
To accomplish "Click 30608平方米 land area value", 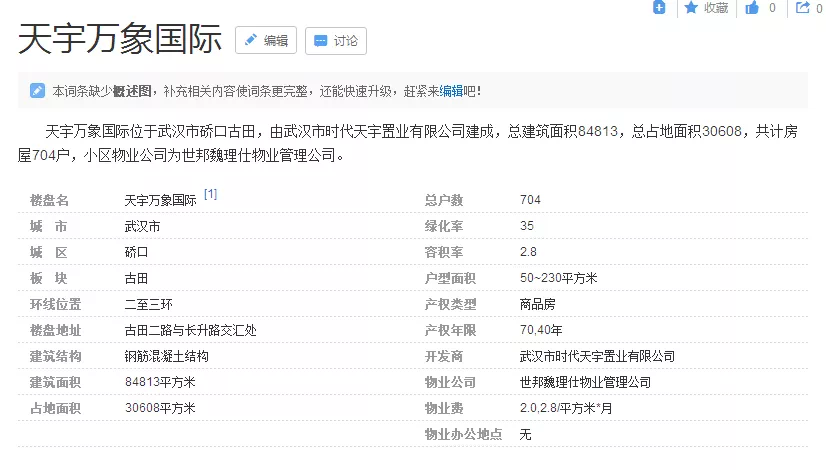I will click(x=160, y=408).
